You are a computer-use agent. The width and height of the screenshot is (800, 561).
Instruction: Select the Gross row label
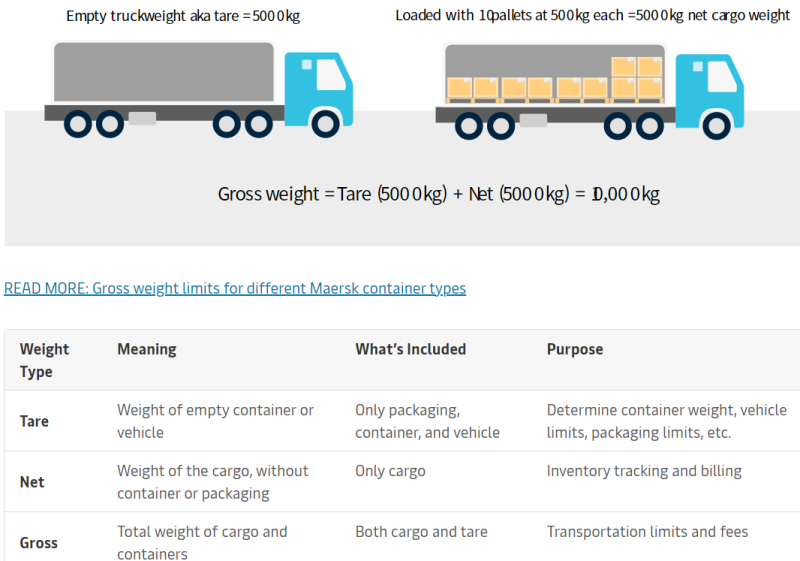click(x=39, y=543)
